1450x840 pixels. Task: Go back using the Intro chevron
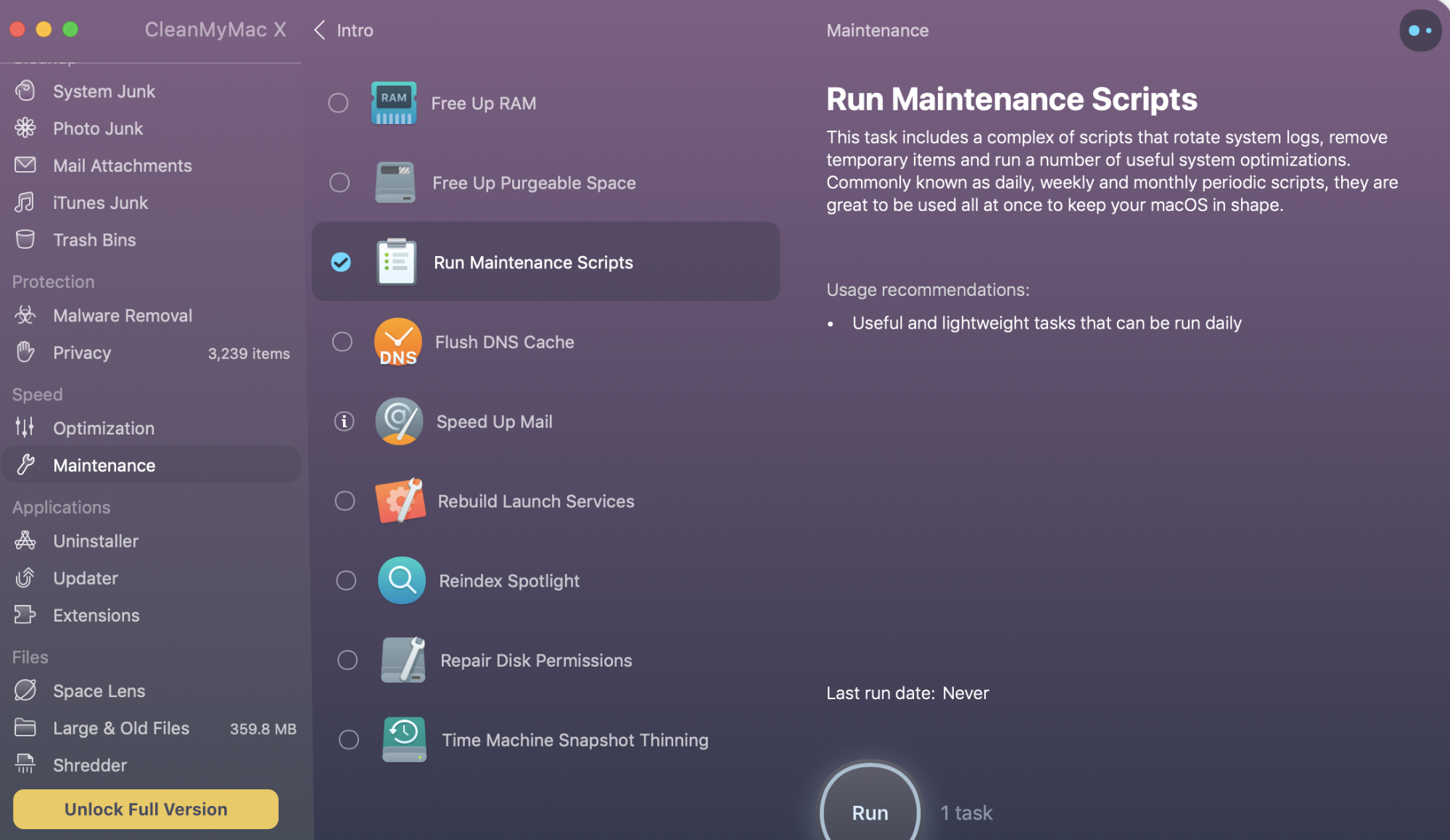click(x=319, y=30)
